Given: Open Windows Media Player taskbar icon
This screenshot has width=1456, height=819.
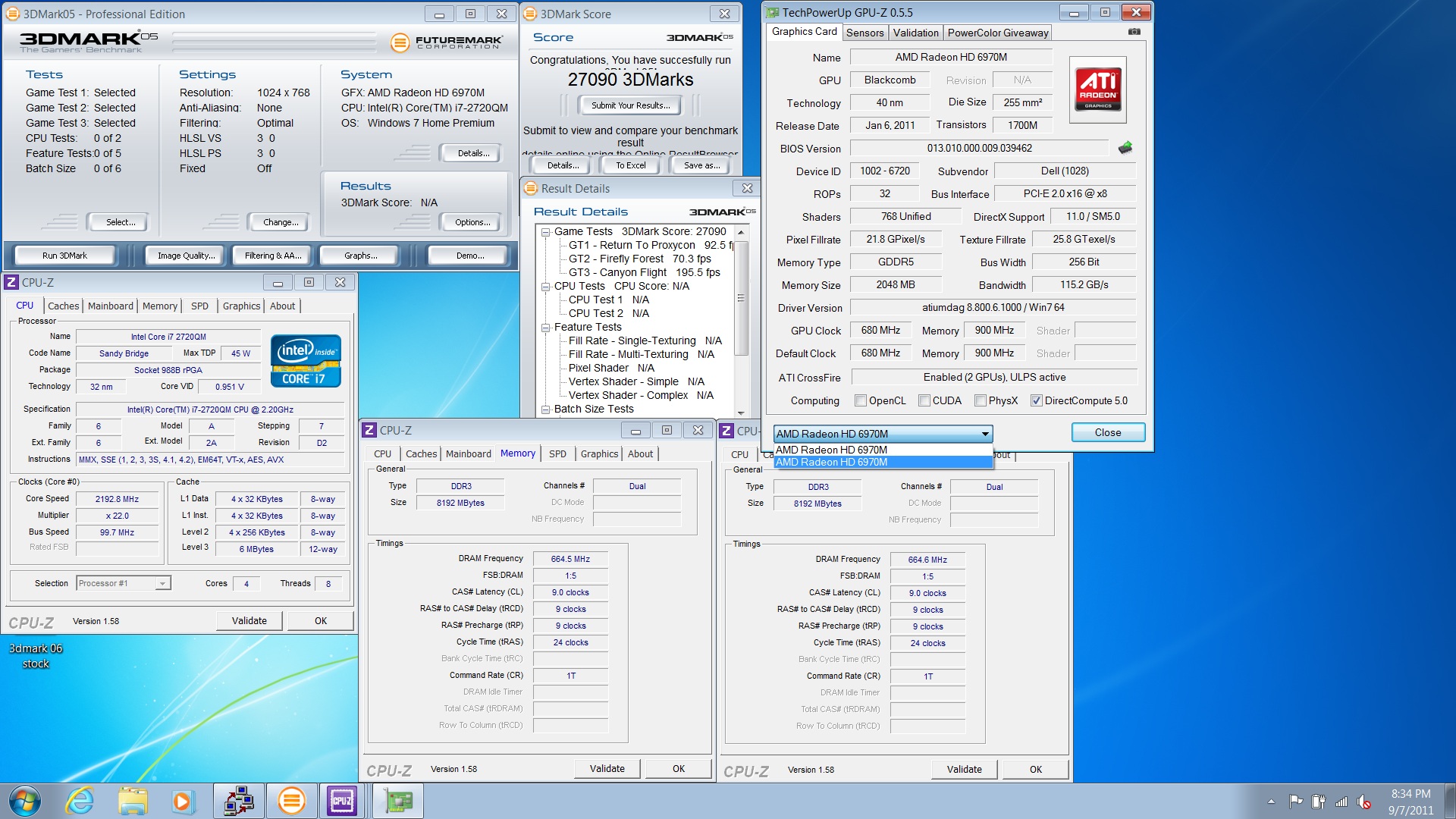Looking at the screenshot, I should 182,801.
